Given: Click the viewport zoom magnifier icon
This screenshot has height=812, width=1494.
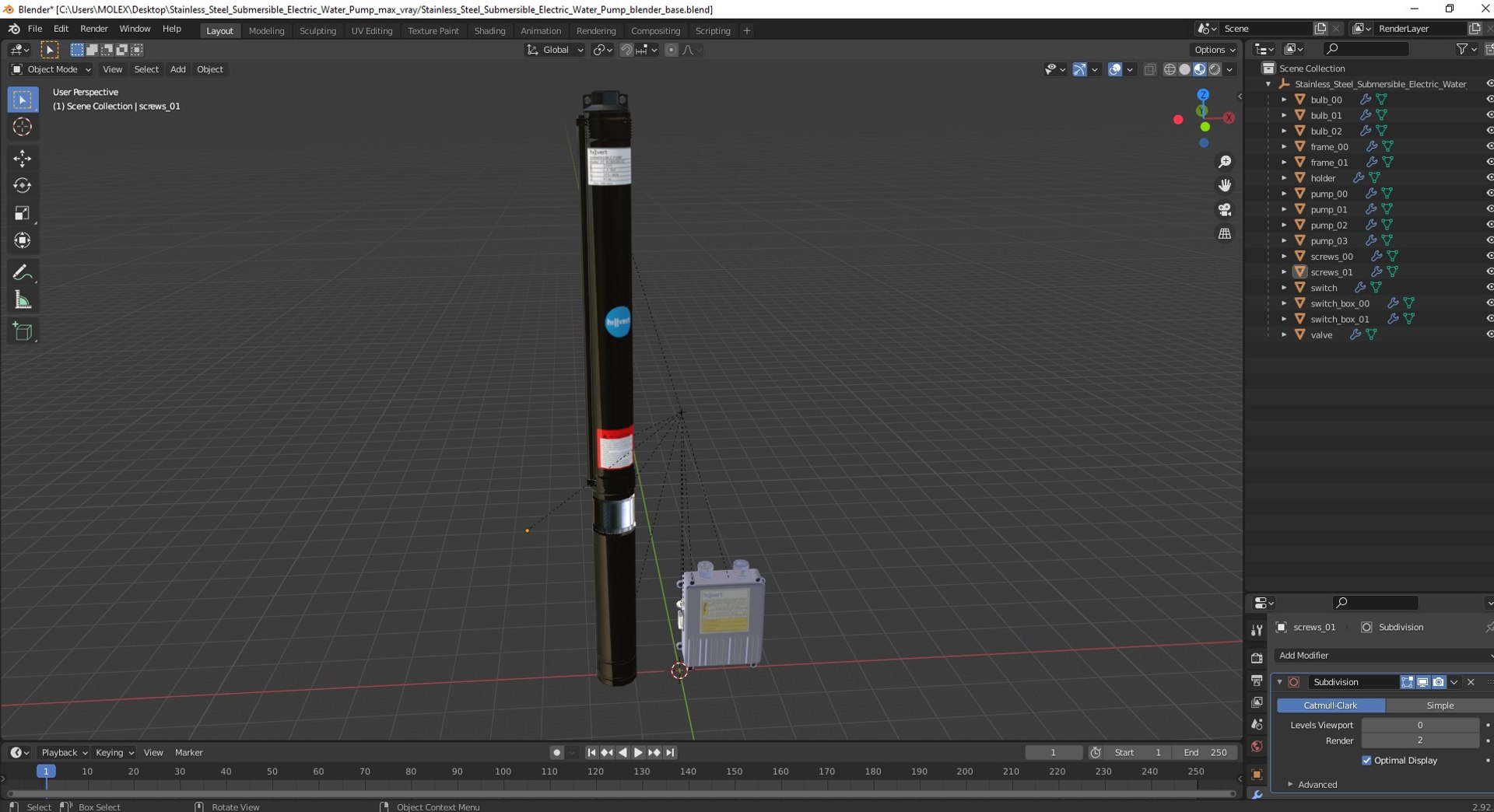Looking at the screenshot, I should pyautogui.click(x=1225, y=162).
